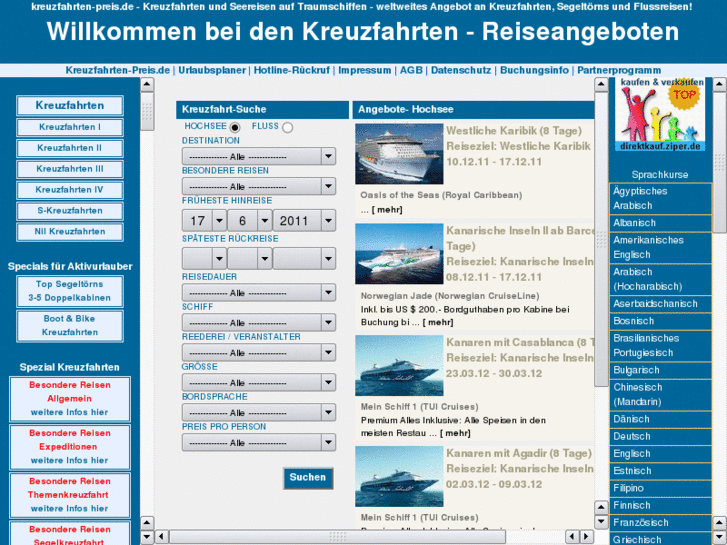Click mehr link under Oasis of the Seas
The width and height of the screenshot is (727, 545).
387,210
